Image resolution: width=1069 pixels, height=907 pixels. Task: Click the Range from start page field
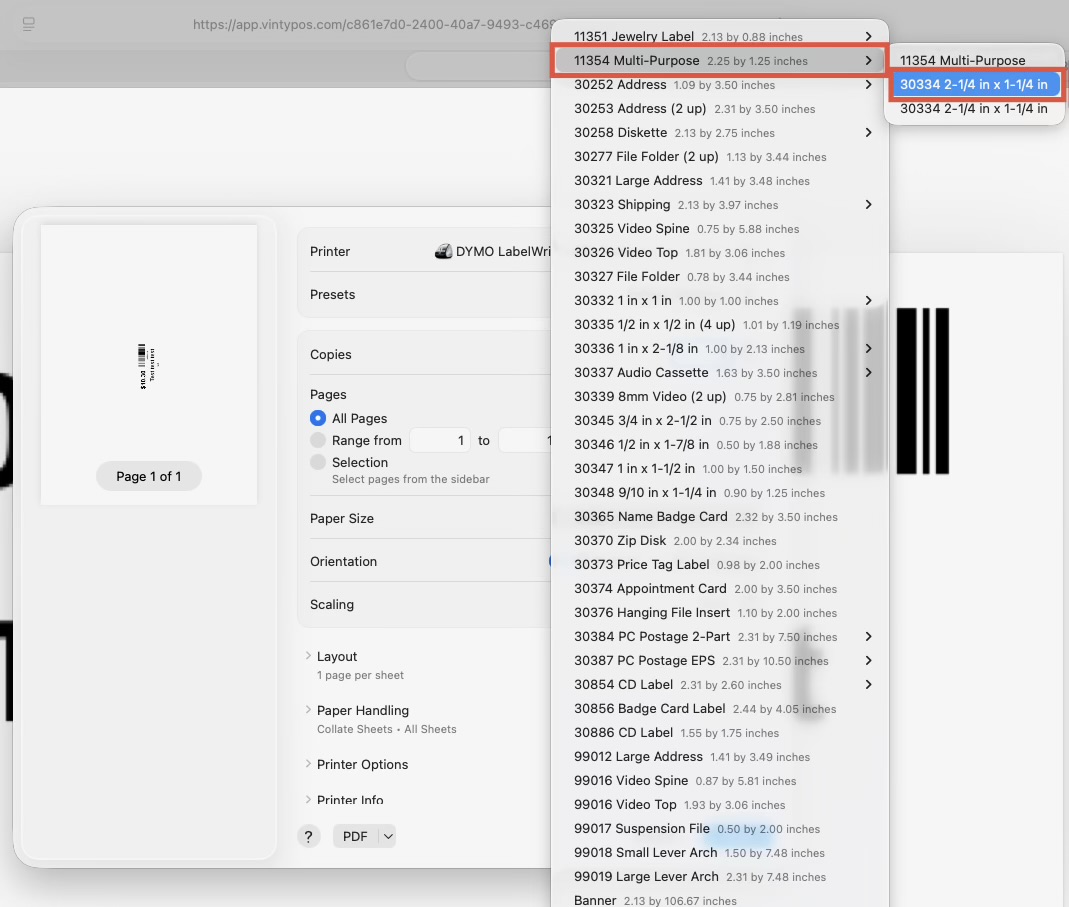pos(440,441)
